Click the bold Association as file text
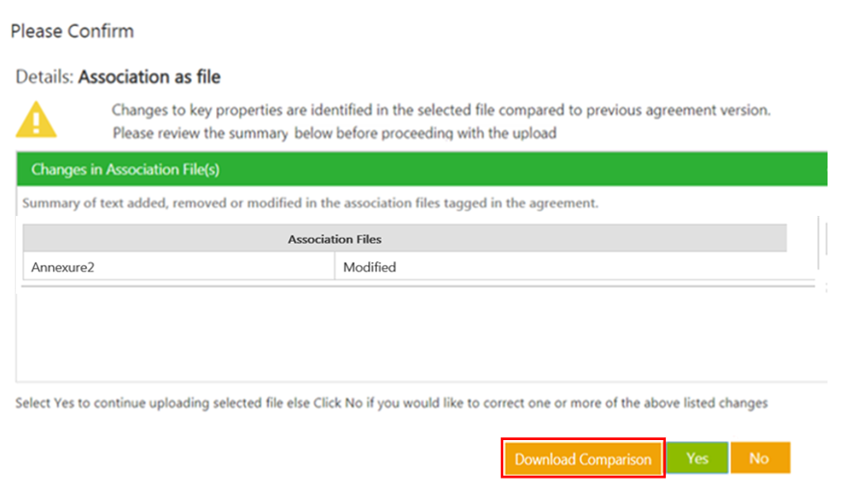847x501 pixels. 149,77
